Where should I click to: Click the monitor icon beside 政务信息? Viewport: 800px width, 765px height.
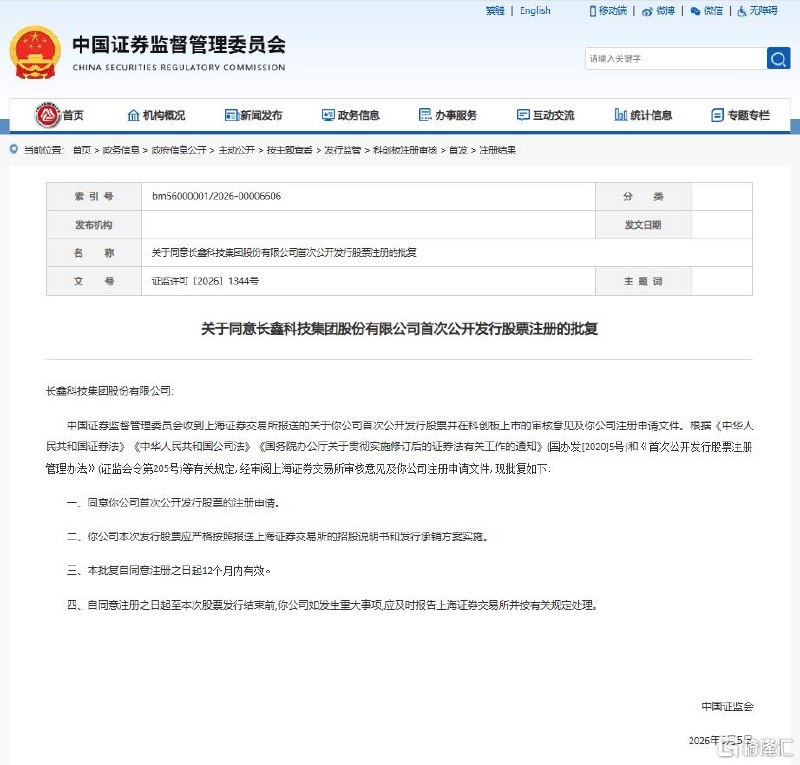point(328,115)
